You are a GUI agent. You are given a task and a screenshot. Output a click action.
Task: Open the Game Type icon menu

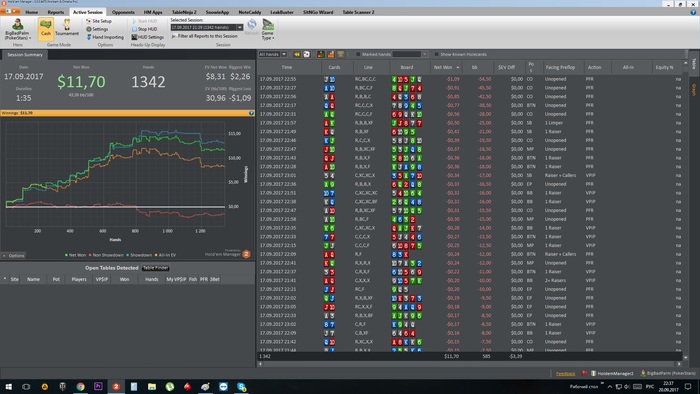tap(268, 29)
